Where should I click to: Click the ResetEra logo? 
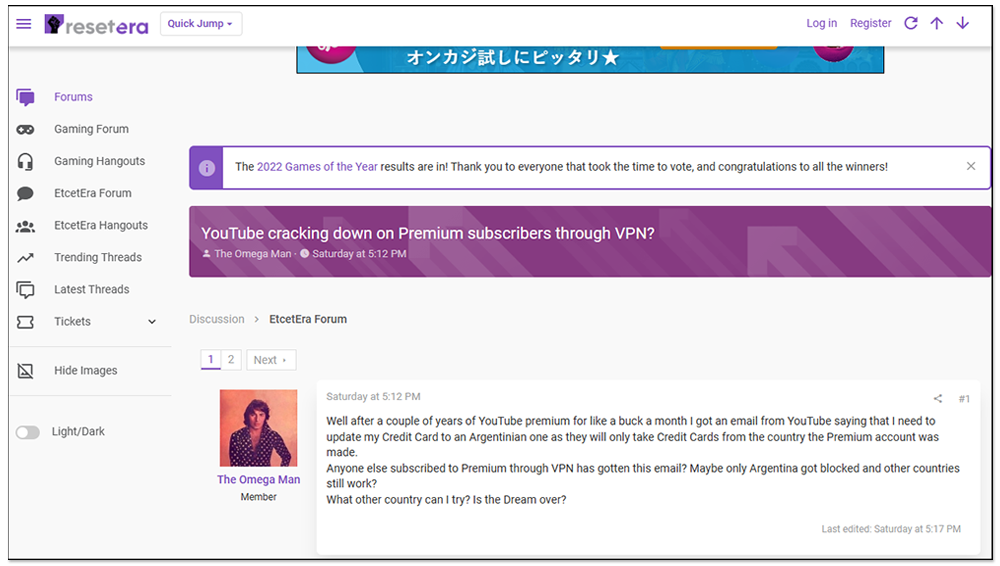tap(96, 24)
